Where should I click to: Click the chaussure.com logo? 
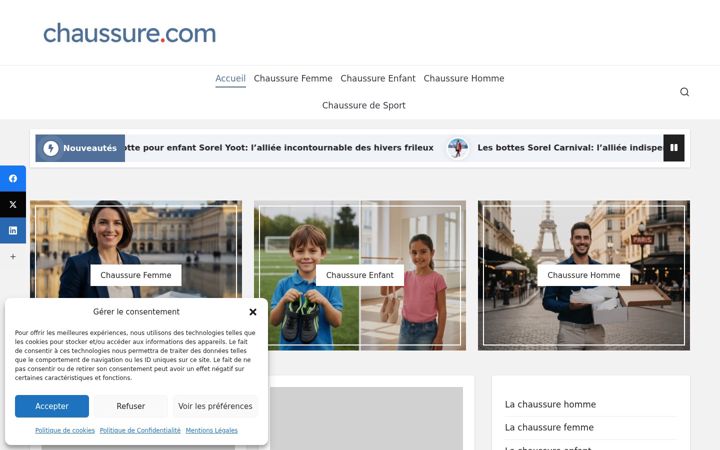129,34
